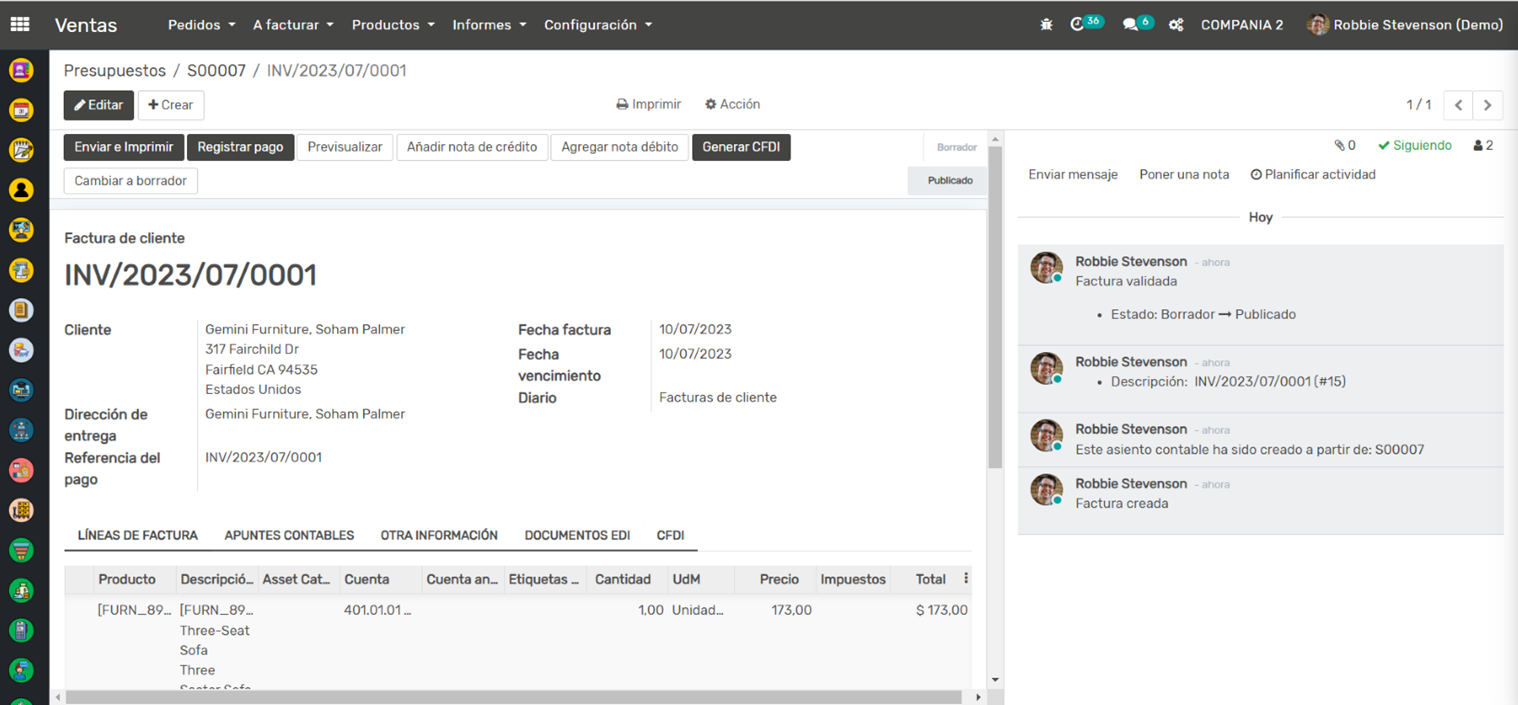Viewport: 1518px width, 705px height.
Task: Open conversations chat icon with 6 badge
Action: click(x=1131, y=25)
